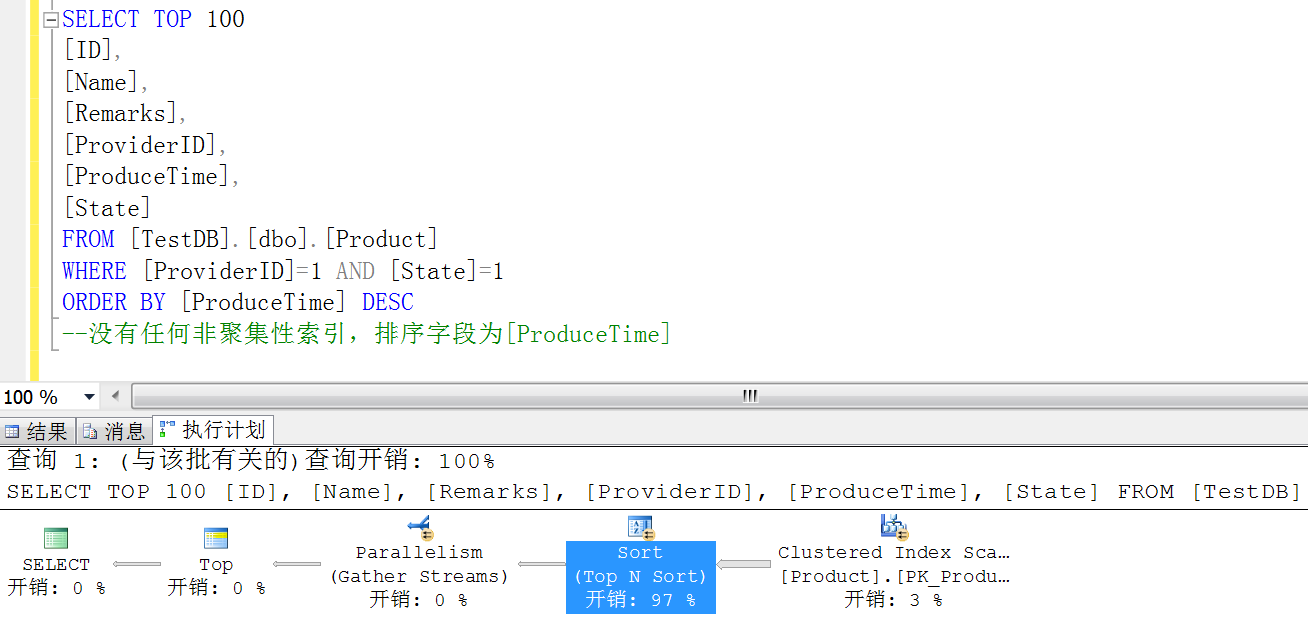Viewport: 1308px width, 626px height.
Task: Click the SELECT operator cost 开销: 0 %
Action: 56,588
